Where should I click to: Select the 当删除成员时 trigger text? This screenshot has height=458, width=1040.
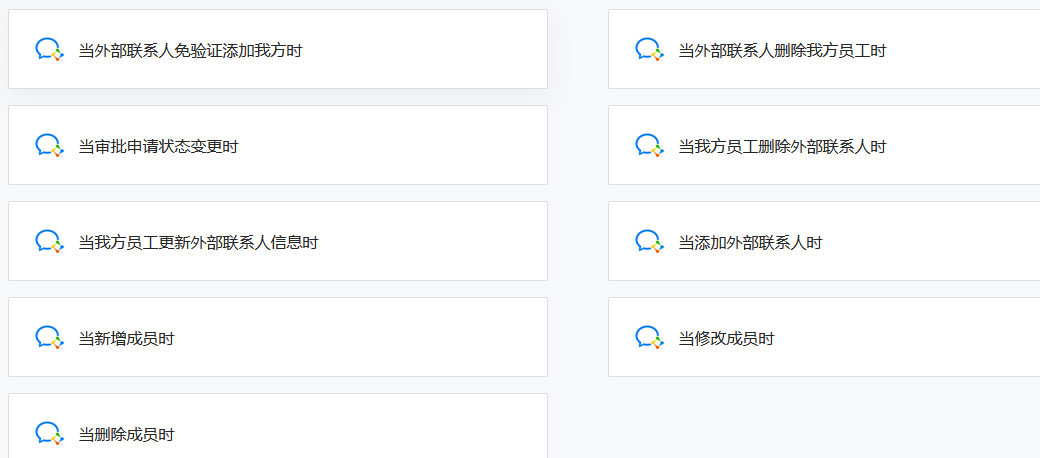126,435
